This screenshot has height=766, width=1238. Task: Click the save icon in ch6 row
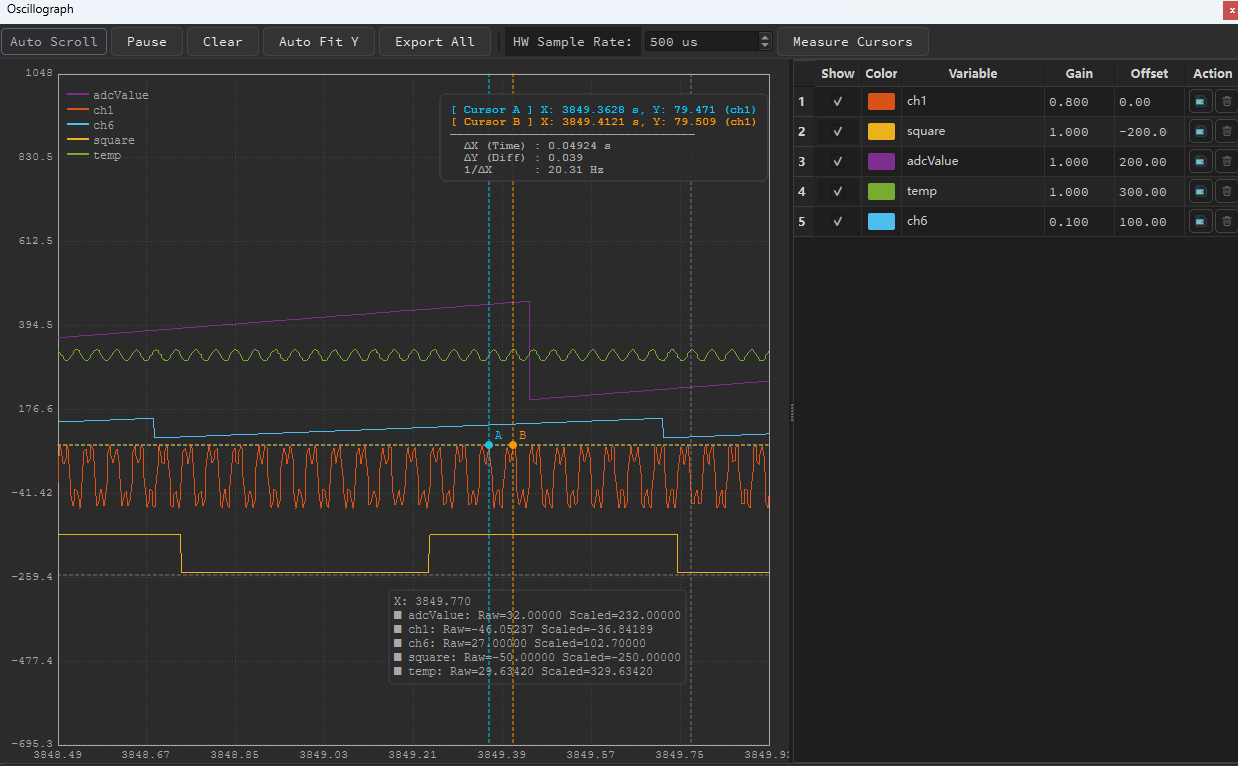[x=1200, y=221]
